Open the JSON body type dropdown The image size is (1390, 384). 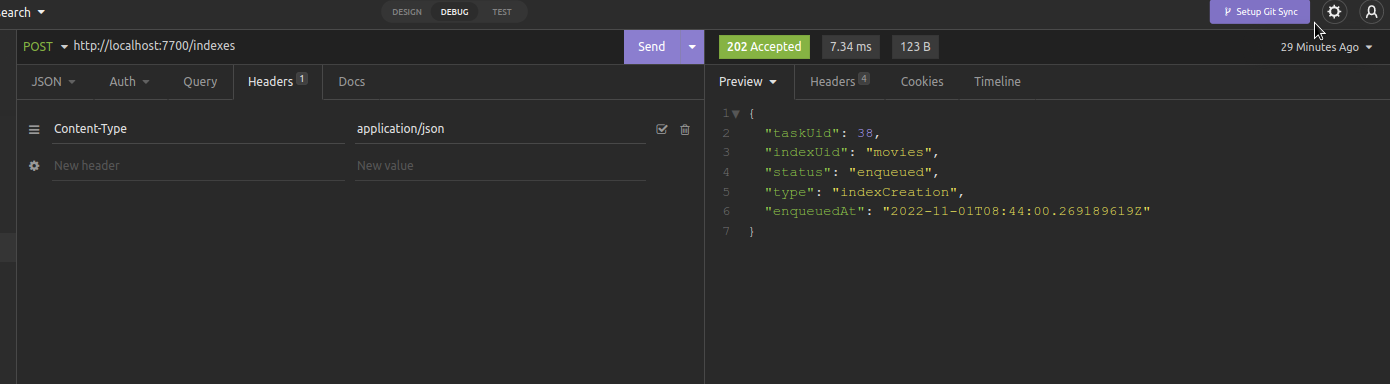click(54, 82)
